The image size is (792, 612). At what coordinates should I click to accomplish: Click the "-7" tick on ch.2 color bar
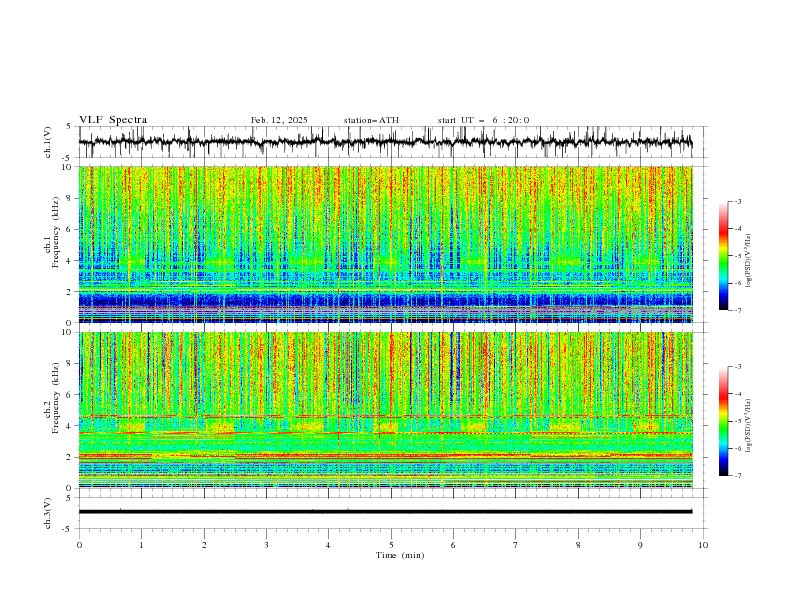coord(737,476)
